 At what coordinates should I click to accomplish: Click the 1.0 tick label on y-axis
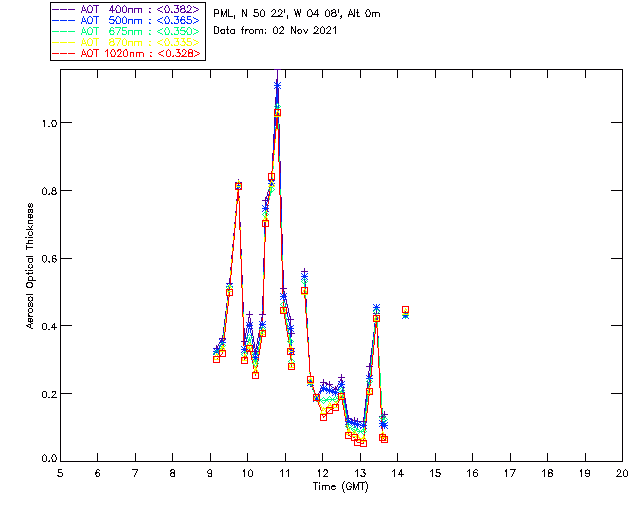[x=46, y=123]
